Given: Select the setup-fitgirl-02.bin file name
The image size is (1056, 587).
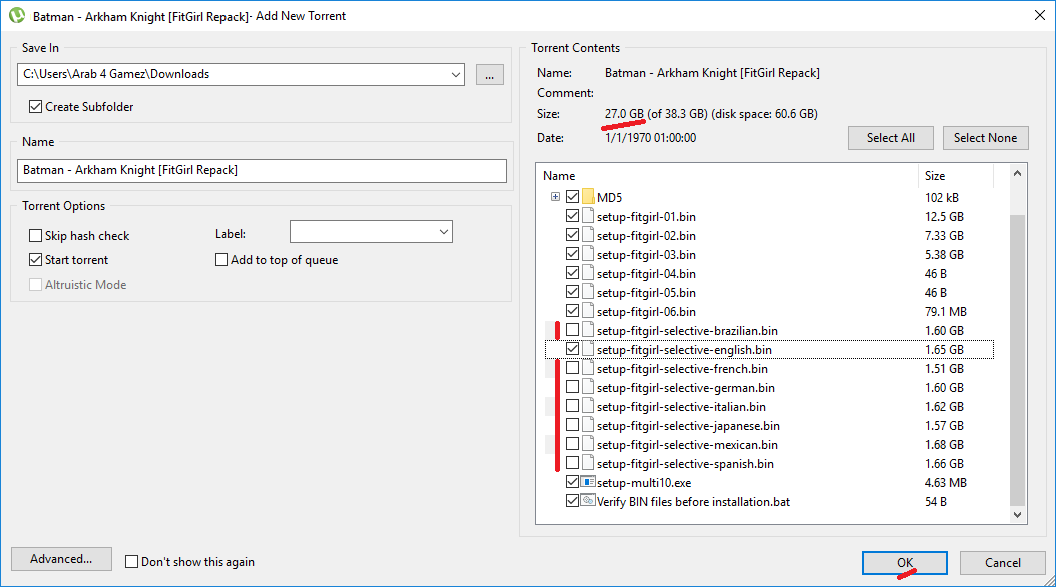Looking at the screenshot, I should pos(646,236).
